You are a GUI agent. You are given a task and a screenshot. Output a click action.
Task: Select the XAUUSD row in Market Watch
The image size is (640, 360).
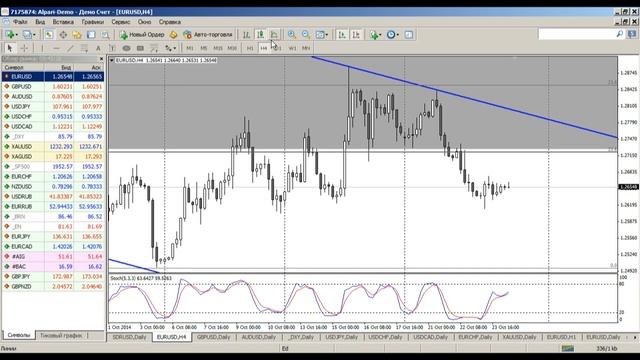pos(53,147)
